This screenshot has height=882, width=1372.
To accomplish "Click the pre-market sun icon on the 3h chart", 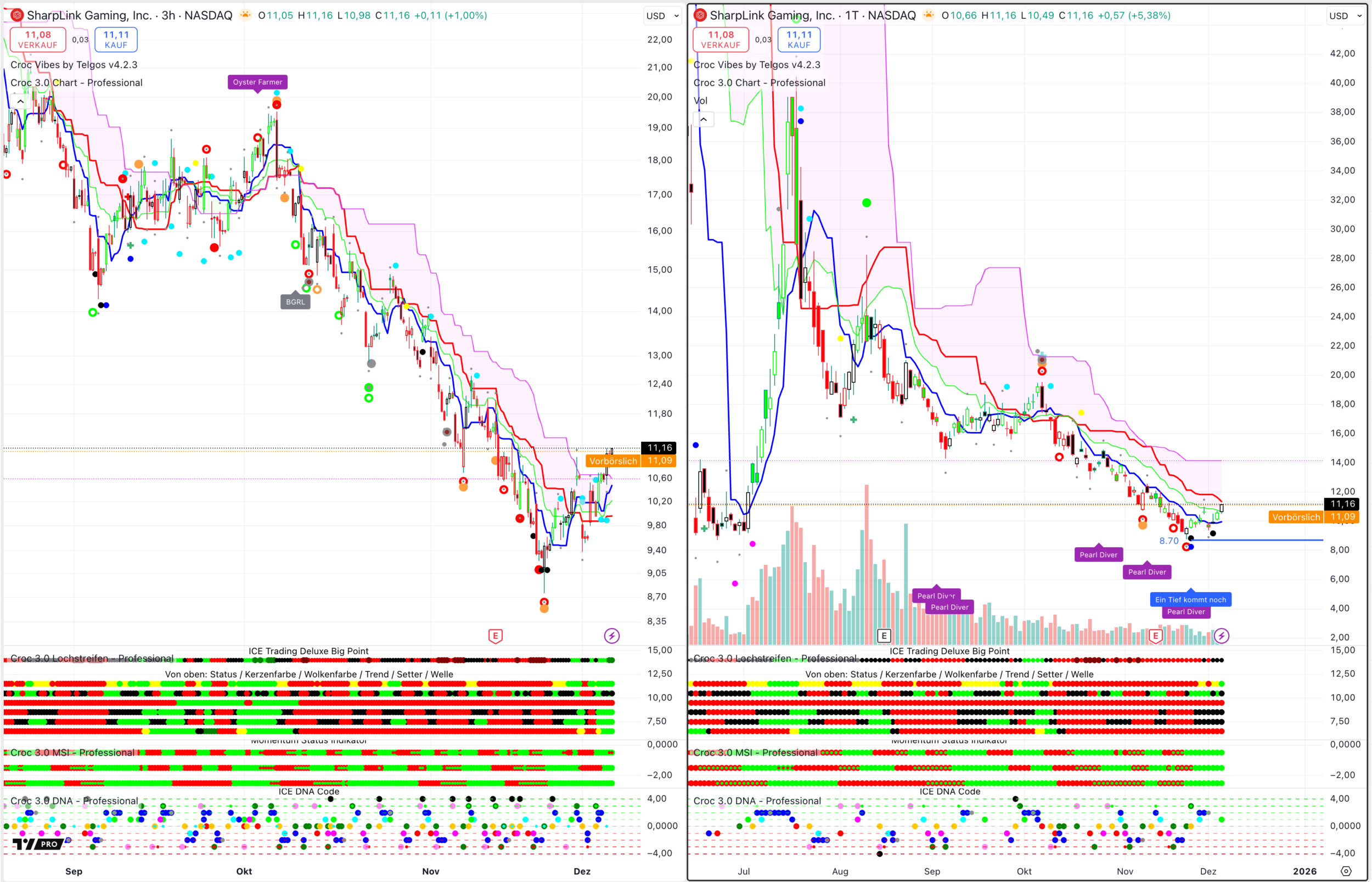I will click(245, 15).
